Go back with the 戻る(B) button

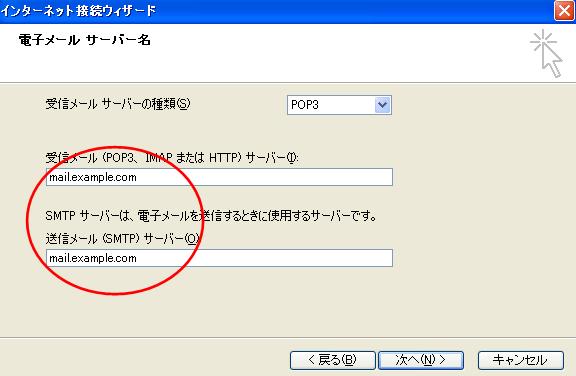click(x=332, y=360)
